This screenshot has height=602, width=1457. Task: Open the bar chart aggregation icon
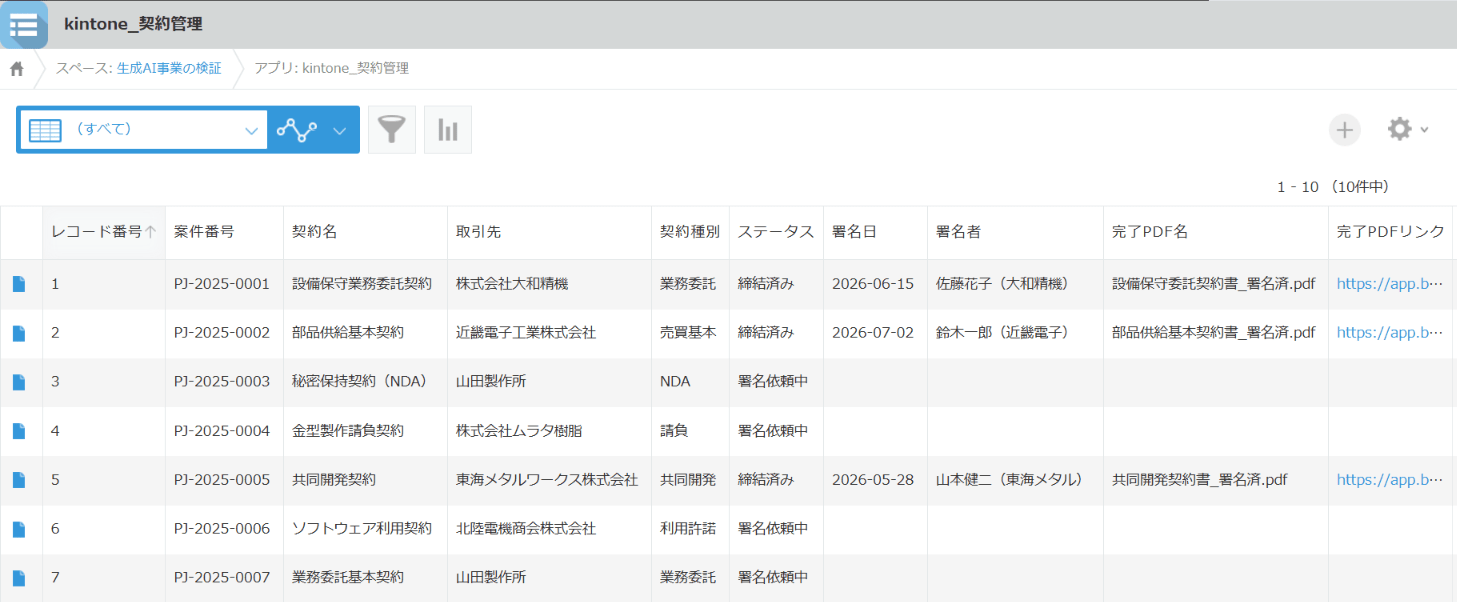point(448,130)
